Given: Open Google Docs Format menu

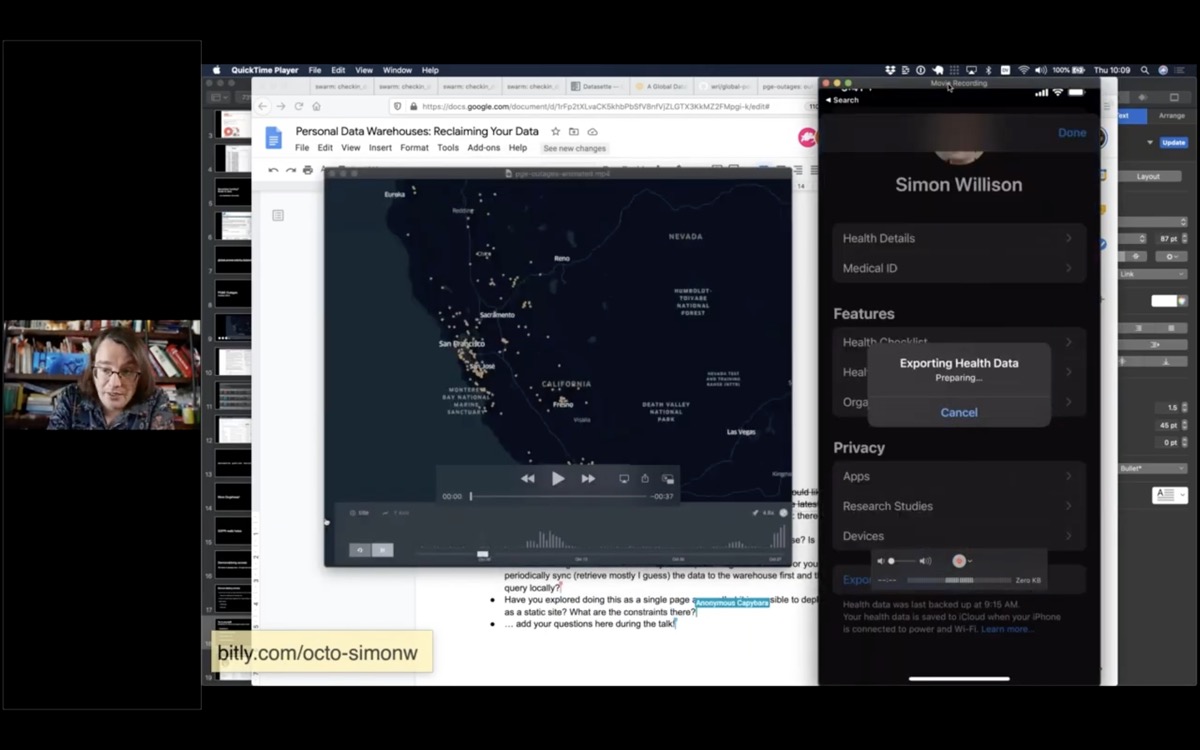Looking at the screenshot, I should click(414, 148).
